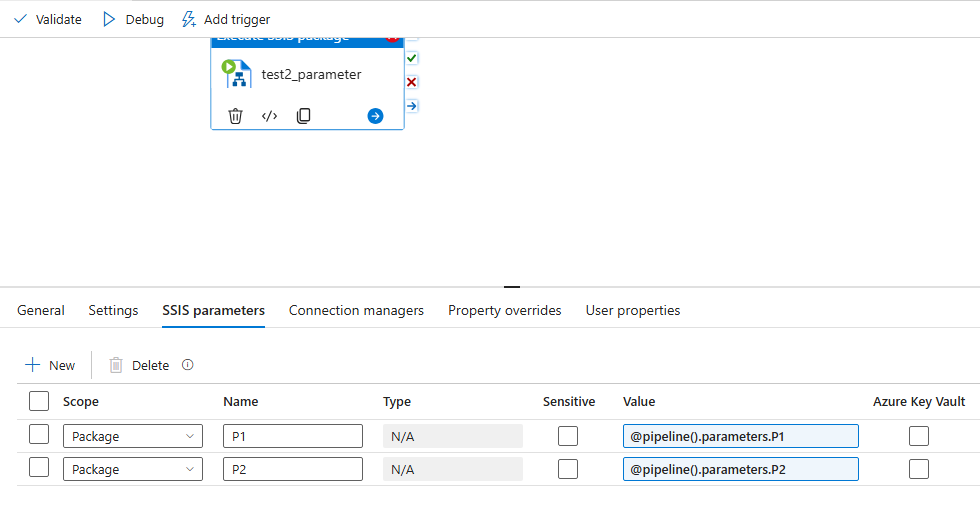Check Azure Key Vault for P1 row

(x=918, y=435)
